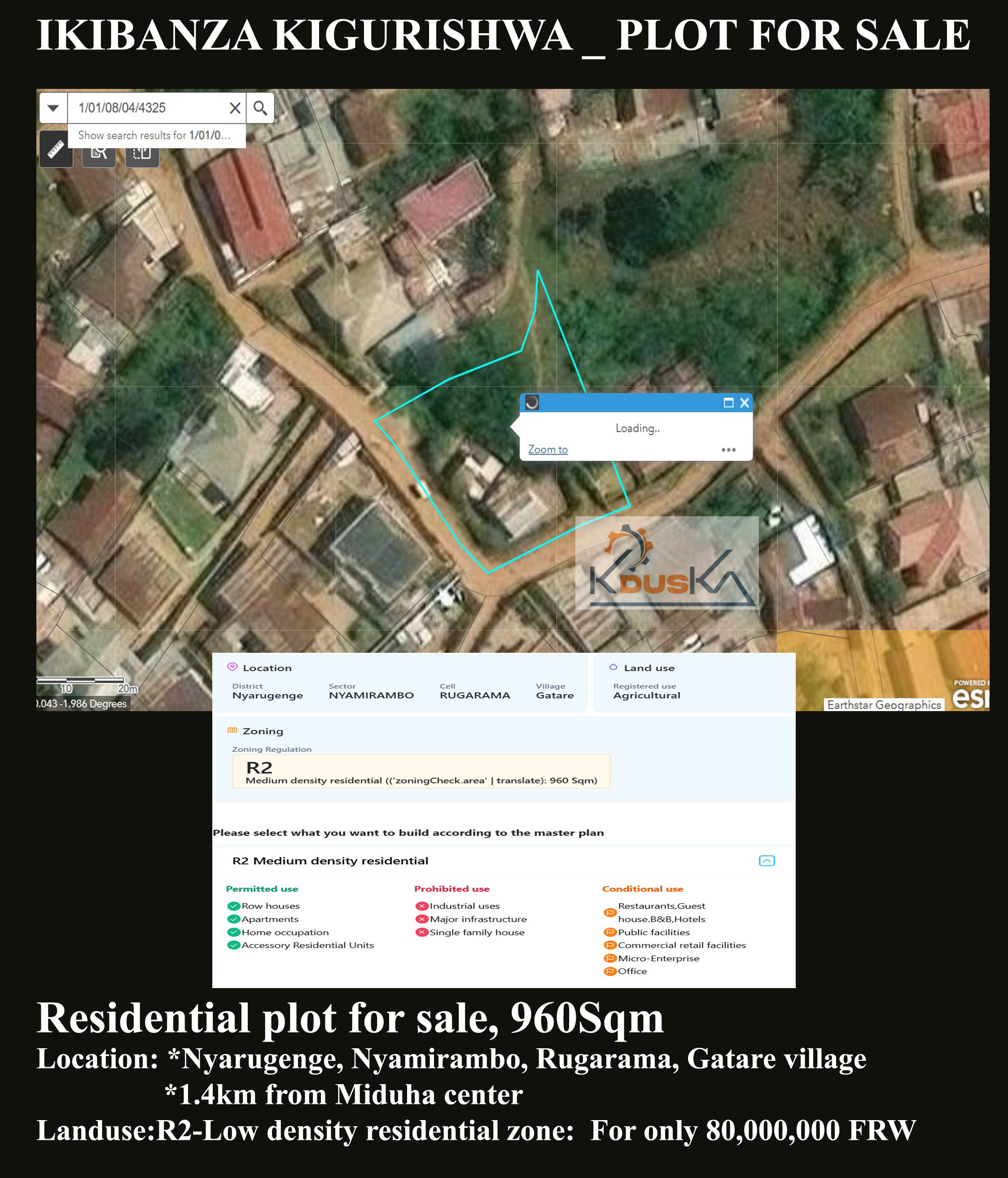The height and width of the screenshot is (1178, 1008).
Task: Click the Land use panel icon
Action: coord(614,668)
